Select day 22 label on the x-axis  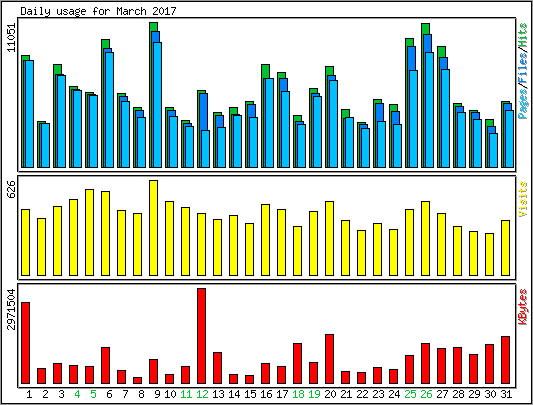(x=362, y=394)
